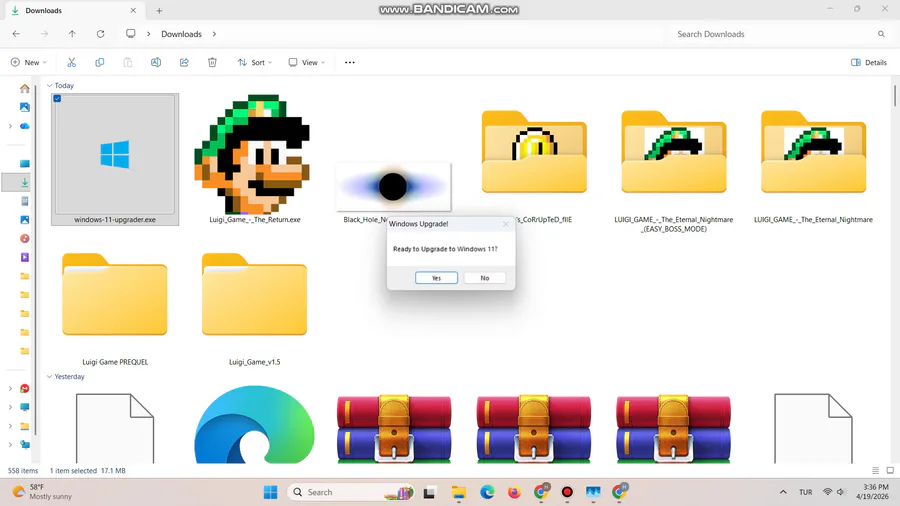Go back with the back arrow
The image size is (900, 506).
click(16, 34)
